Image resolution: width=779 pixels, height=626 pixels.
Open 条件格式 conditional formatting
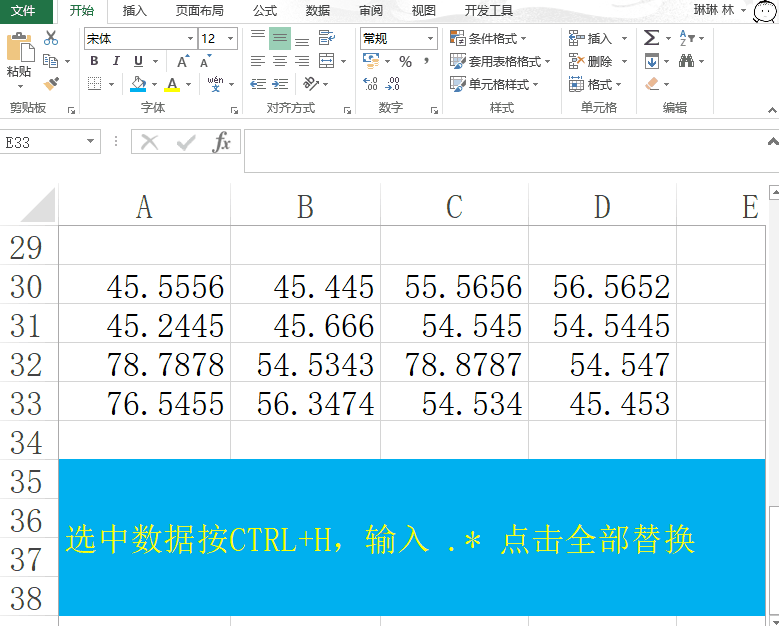coord(488,38)
